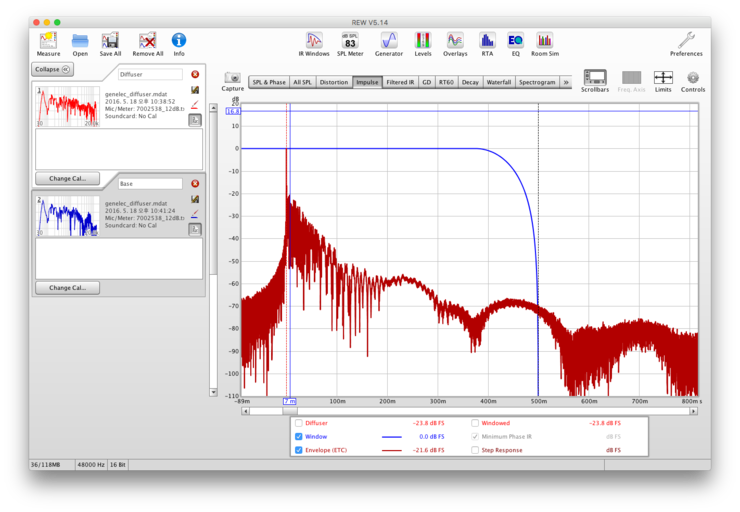Select the SPL & Phase tab
The height and width of the screenshot is (512, 740).
pyautogui.click(x=269, y=82)
